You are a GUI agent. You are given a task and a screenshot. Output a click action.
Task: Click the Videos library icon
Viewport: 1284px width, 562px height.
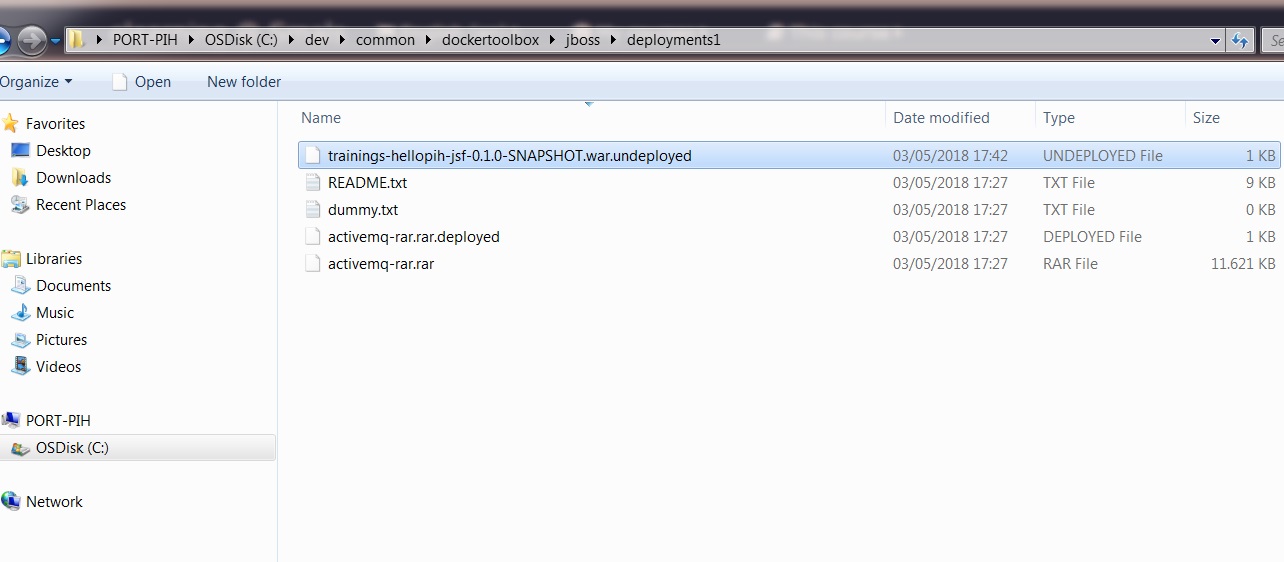click(20, 366)
